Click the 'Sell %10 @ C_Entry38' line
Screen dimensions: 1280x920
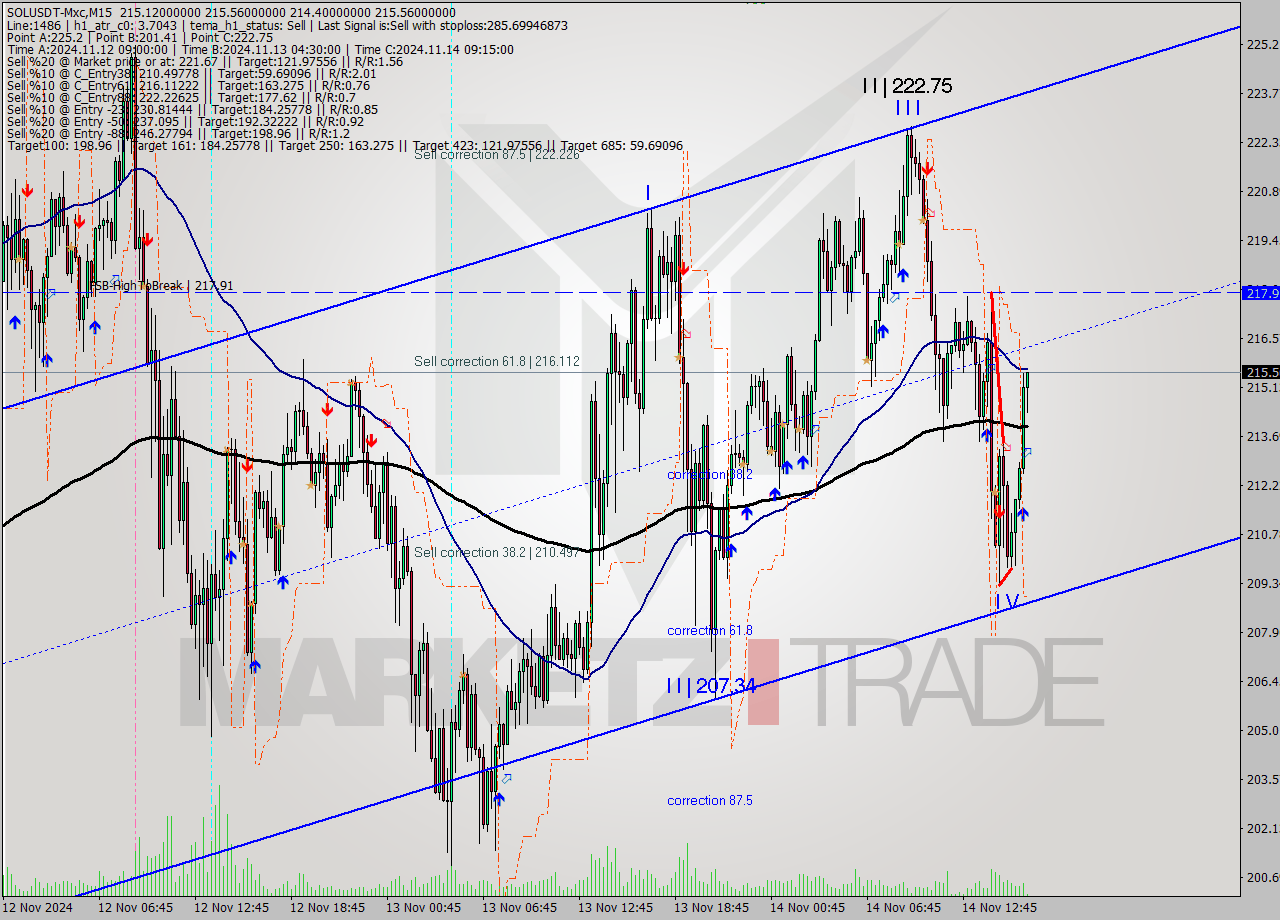tap(191, 73)
